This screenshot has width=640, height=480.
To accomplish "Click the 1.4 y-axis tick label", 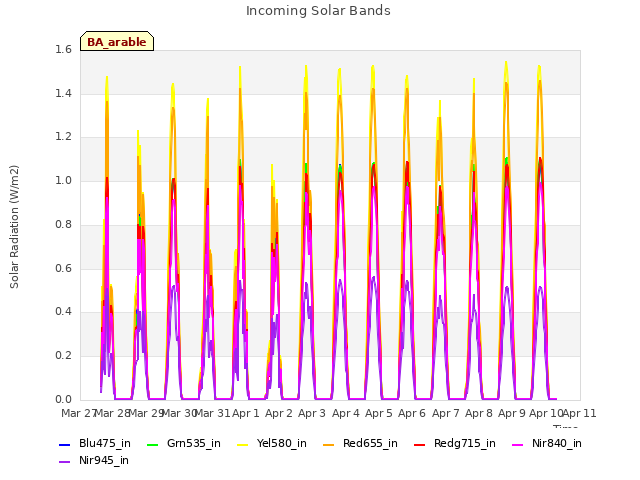I will coord(63,93).
